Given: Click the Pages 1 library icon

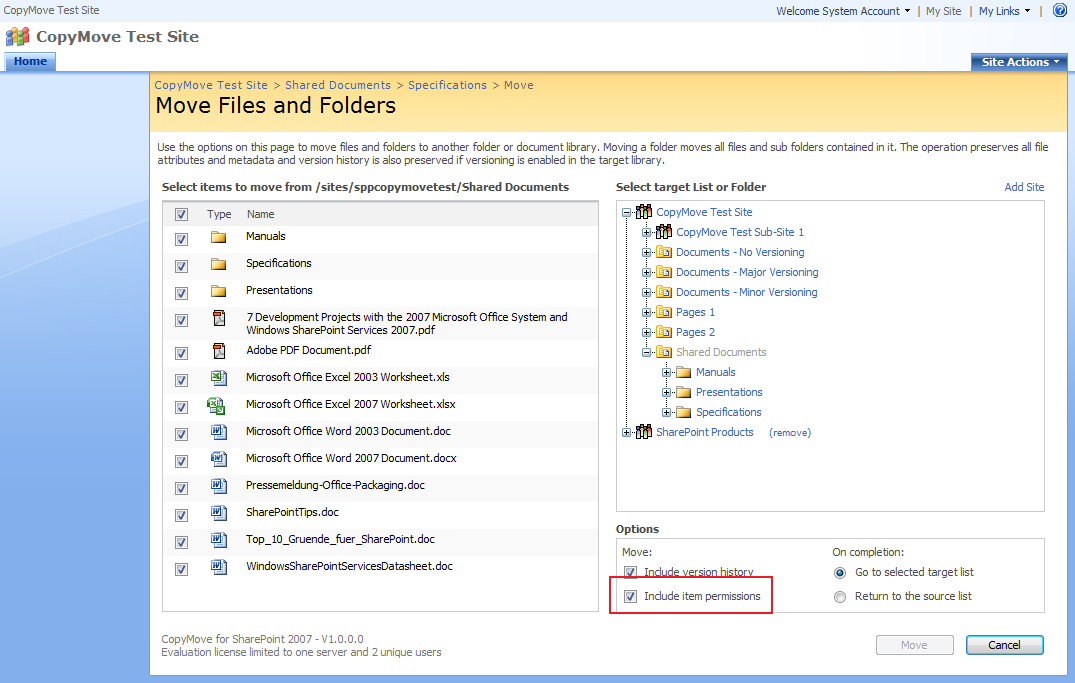Looking at the screenshot, I should [x=664, y=312].
